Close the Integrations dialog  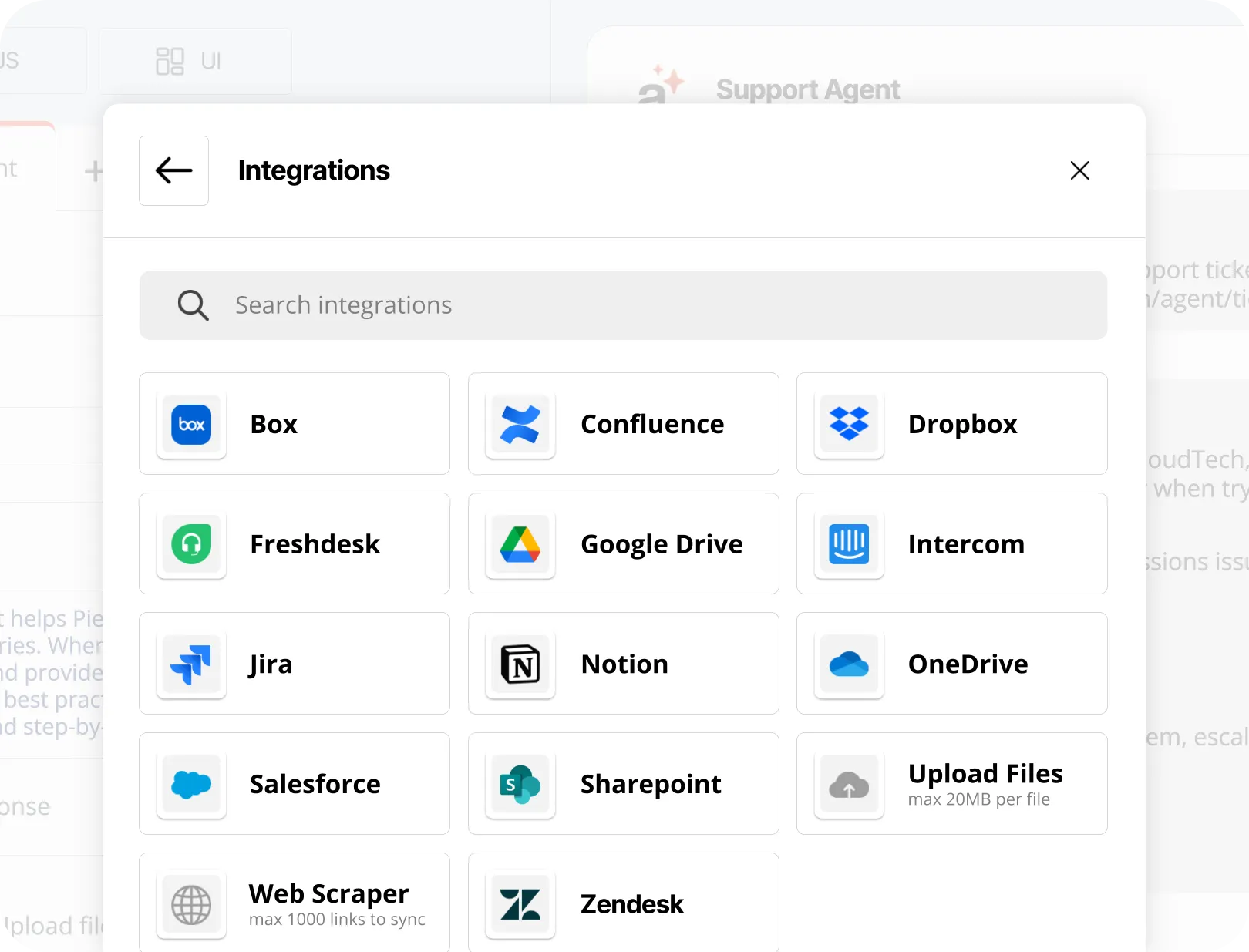point(1079,170)
